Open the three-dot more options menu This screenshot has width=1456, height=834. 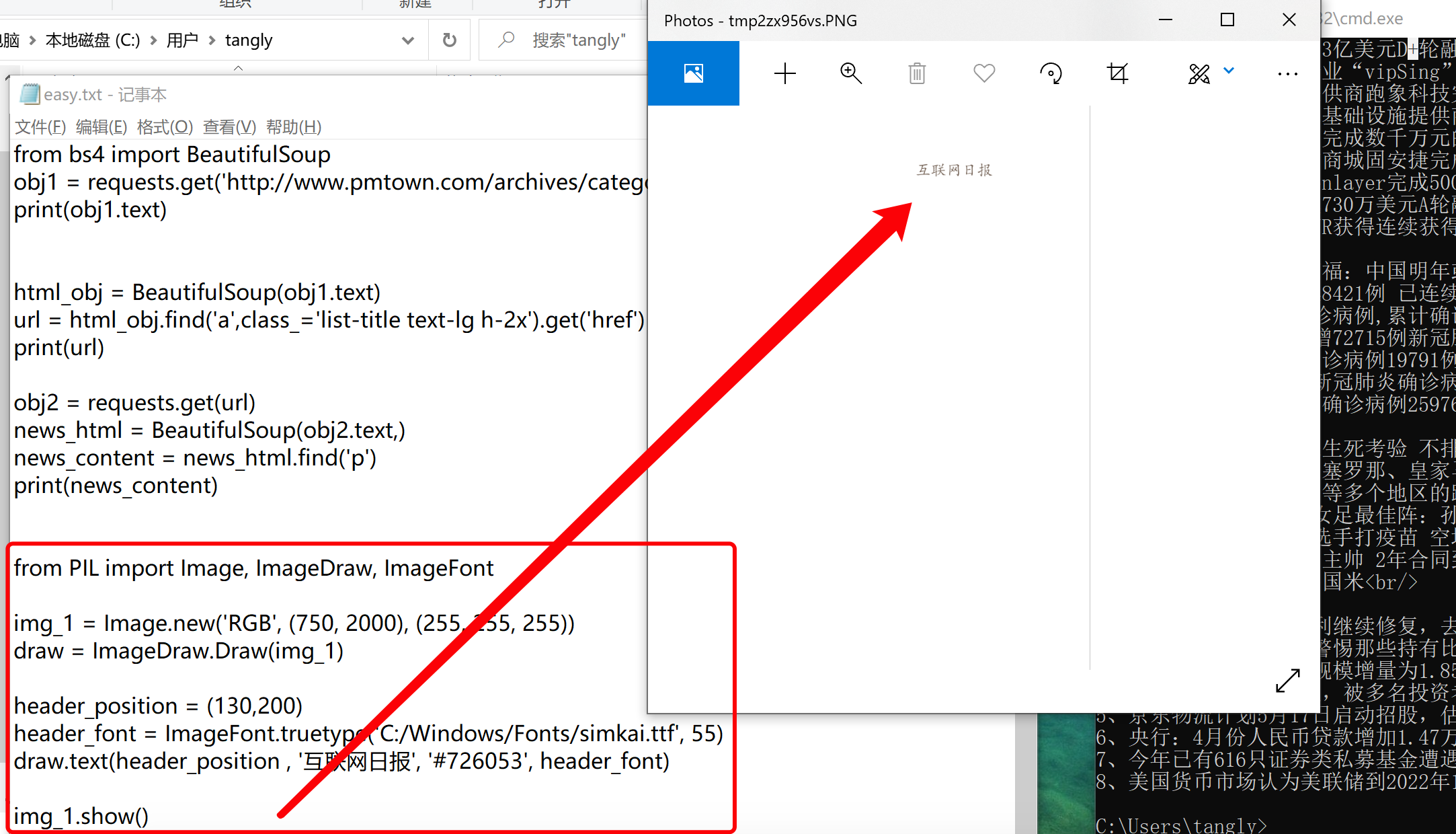(x=1287, y=74)
